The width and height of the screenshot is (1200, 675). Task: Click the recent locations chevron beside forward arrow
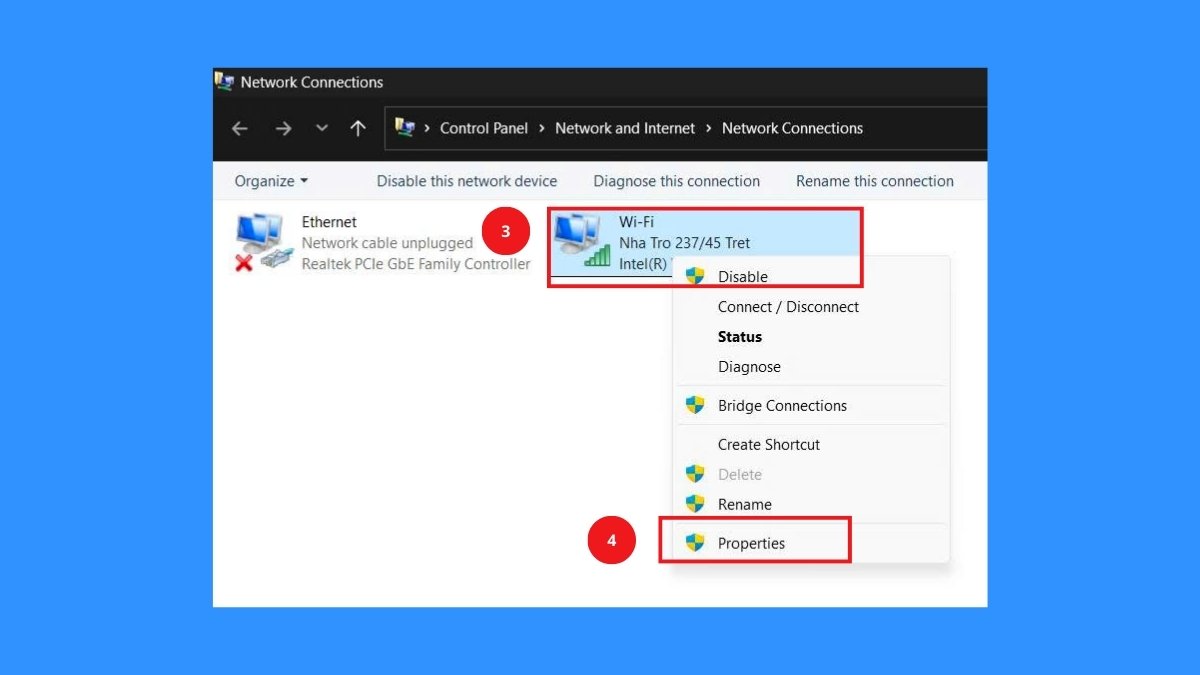(321, 128)
